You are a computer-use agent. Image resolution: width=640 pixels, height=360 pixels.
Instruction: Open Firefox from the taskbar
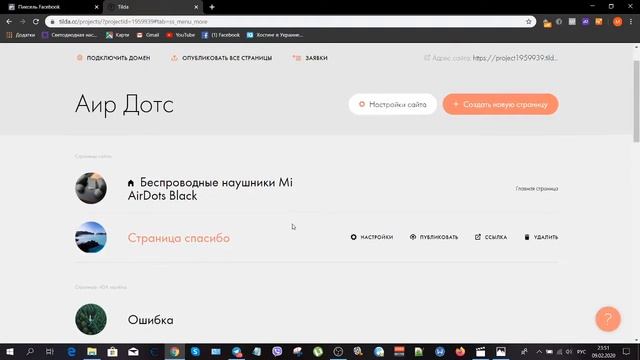460,351
